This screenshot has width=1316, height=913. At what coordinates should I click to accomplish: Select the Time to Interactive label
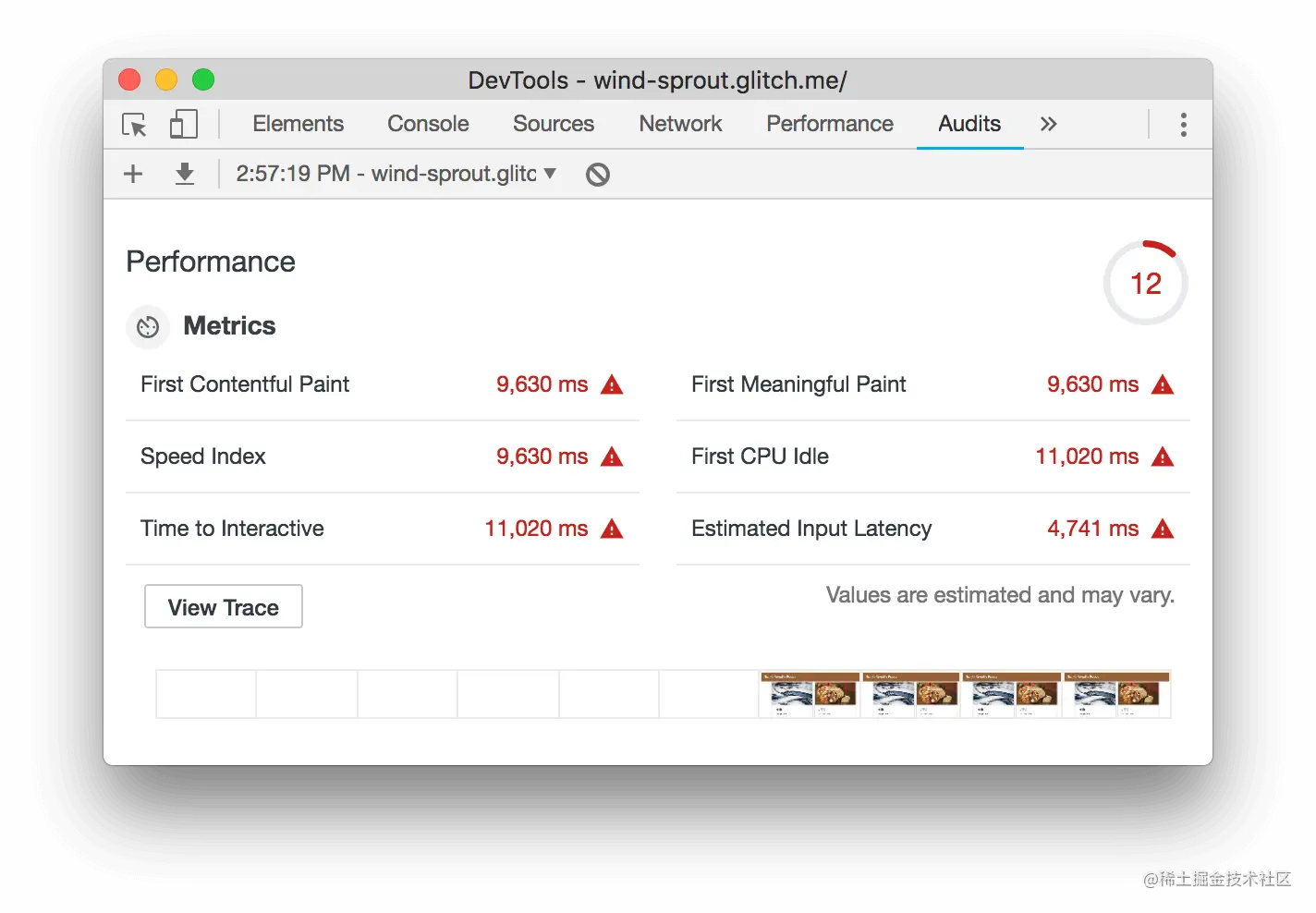(232, 529)
